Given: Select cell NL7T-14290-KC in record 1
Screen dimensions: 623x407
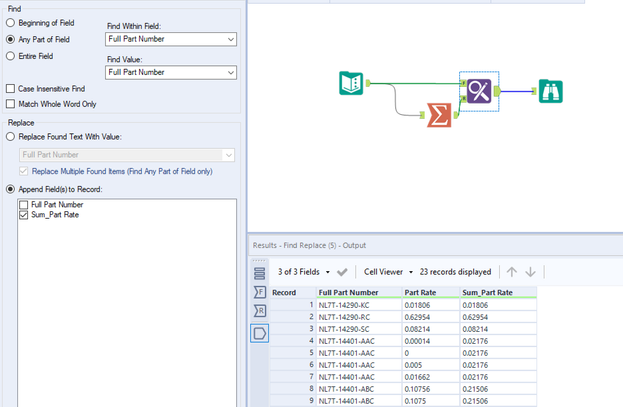Looking at the screenshot, I should point(359,305).
